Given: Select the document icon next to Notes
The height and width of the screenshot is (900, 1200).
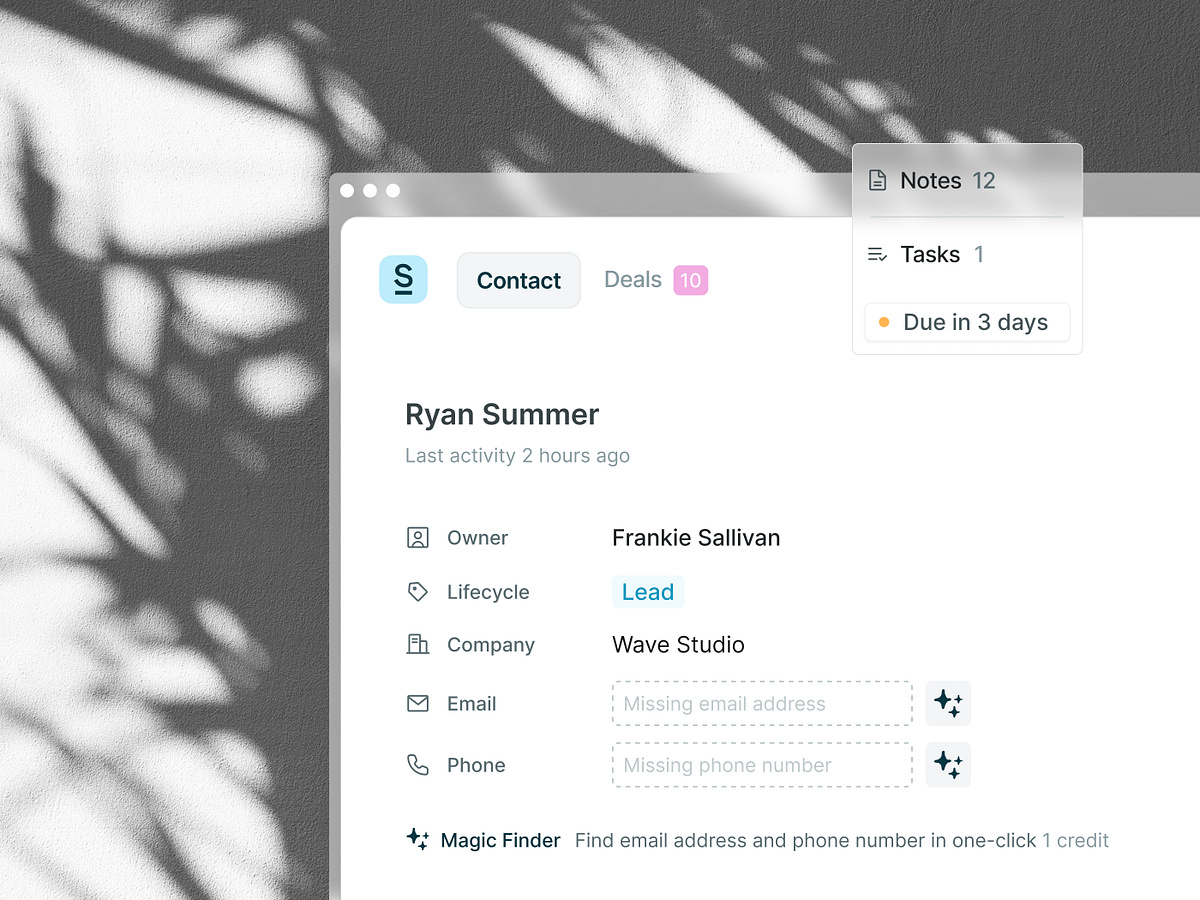Looking at the screenshot, I should click(x=878, y=180).
